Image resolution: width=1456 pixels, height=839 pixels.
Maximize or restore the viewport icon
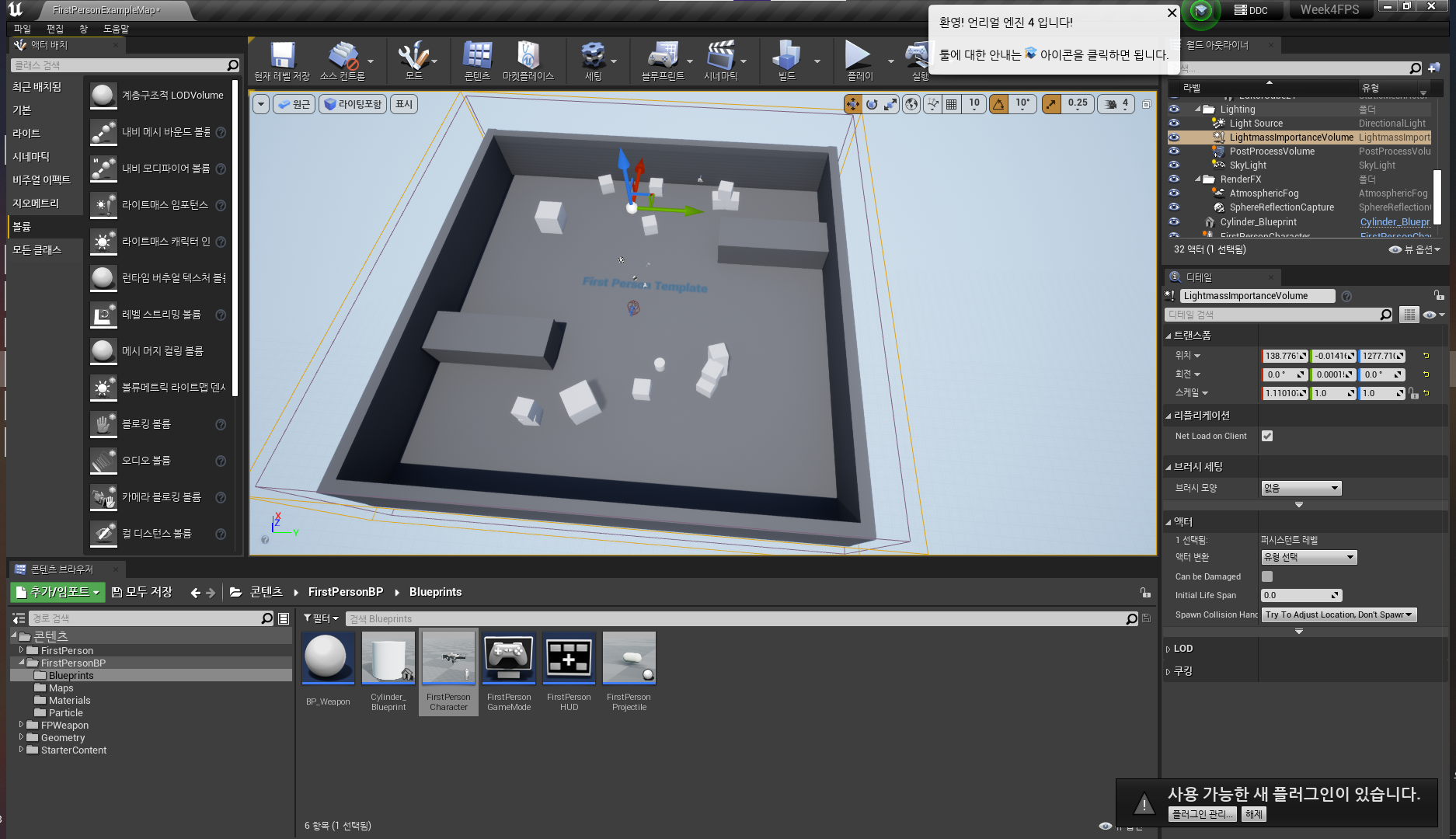[1147, 104]
